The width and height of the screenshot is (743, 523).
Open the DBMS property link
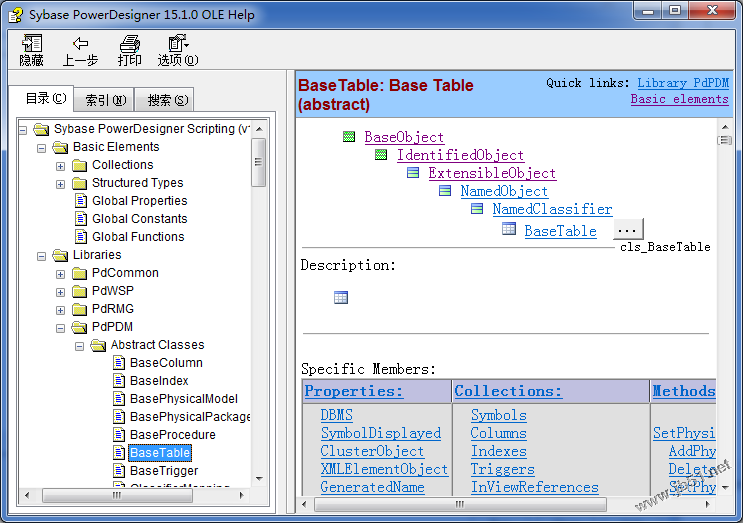pos(336,415)
